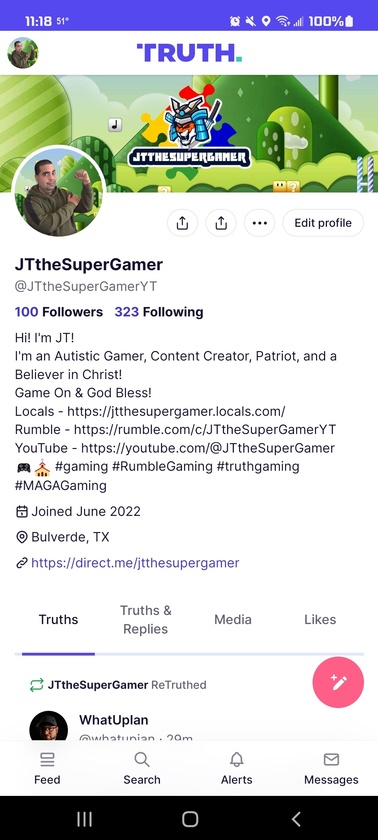Tap the small avatar in top header
This screenshot has width=378, height=840.
[x=22, y=53]
